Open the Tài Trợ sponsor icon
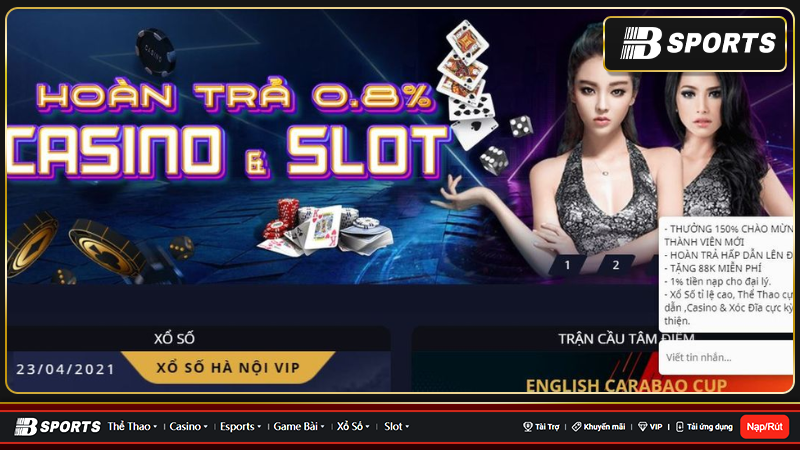This screenshot has width=800, height=450. tap(528, 427)
